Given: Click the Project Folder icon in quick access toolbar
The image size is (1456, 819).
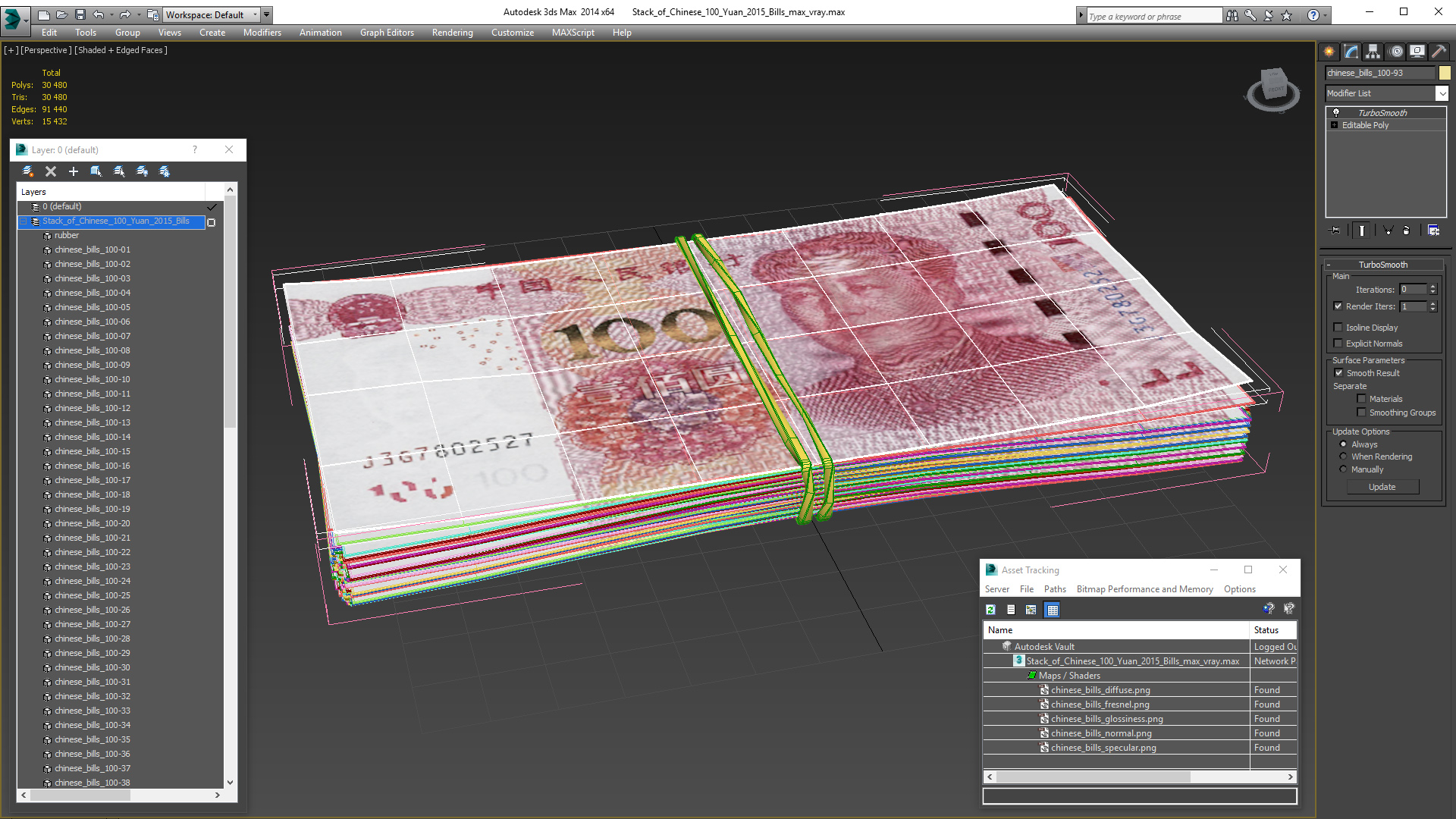Looking at the screenshot, I should point(153,14).
